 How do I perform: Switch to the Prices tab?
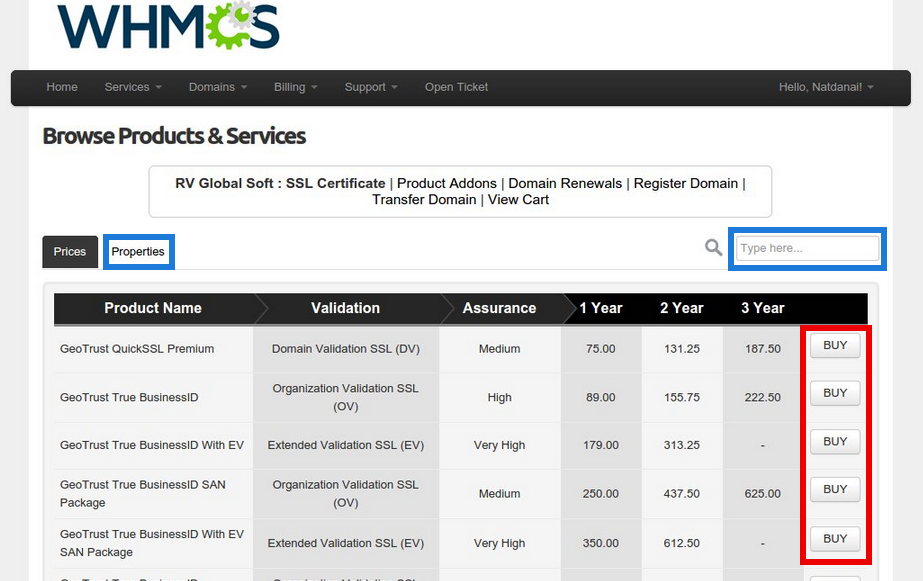click(x=70, y=252)
